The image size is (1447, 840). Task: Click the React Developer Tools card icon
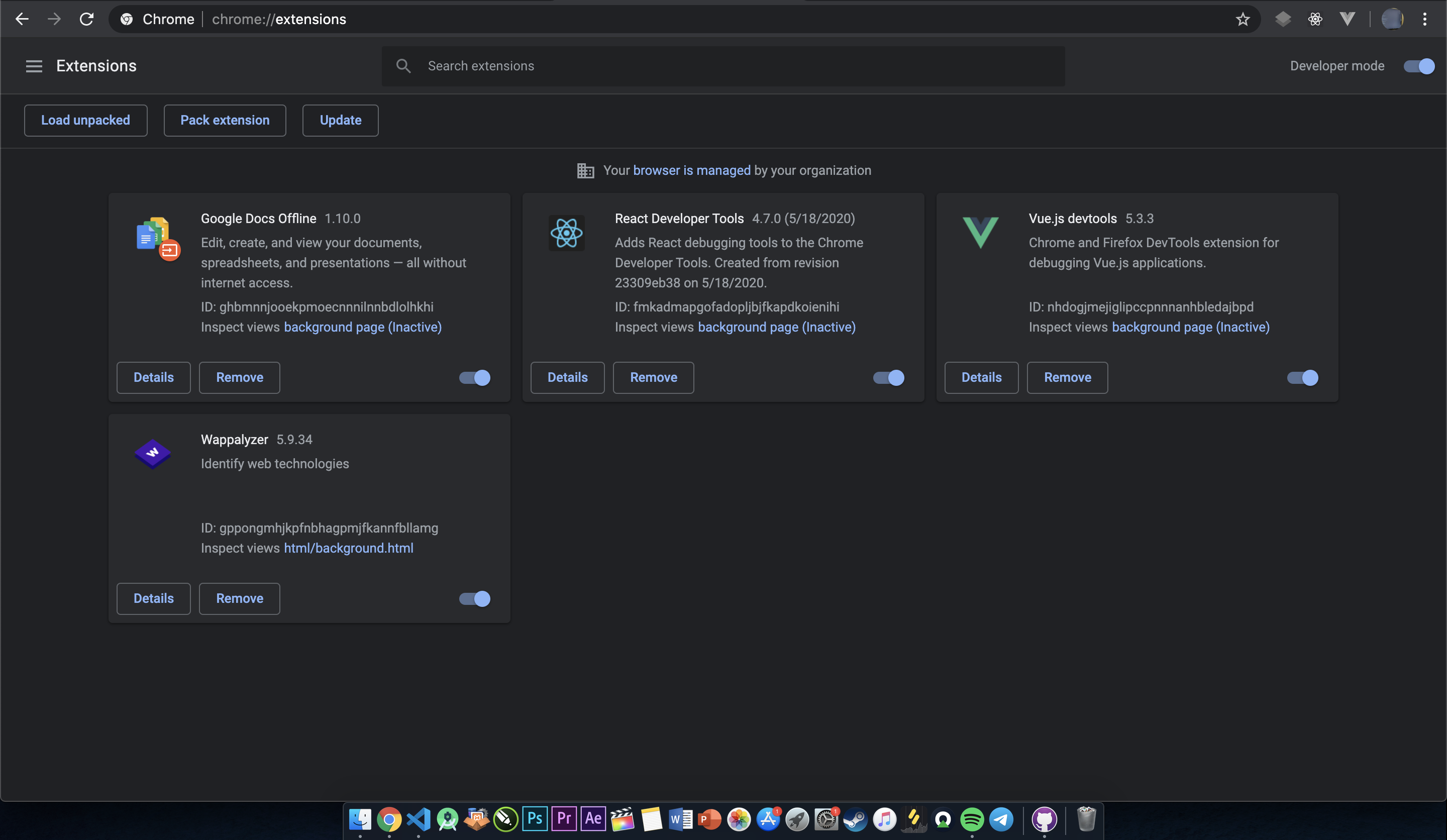point(566,233)
